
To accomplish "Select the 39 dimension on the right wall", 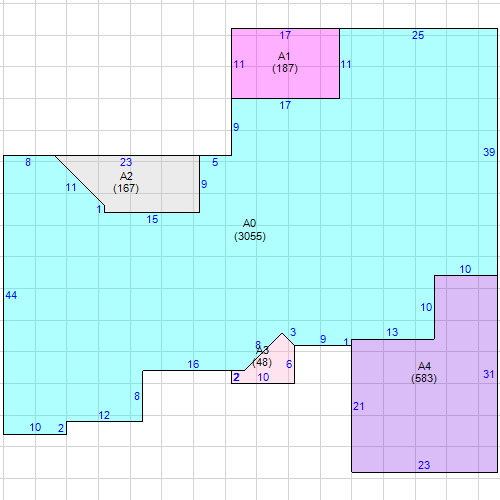I will 489,152.
